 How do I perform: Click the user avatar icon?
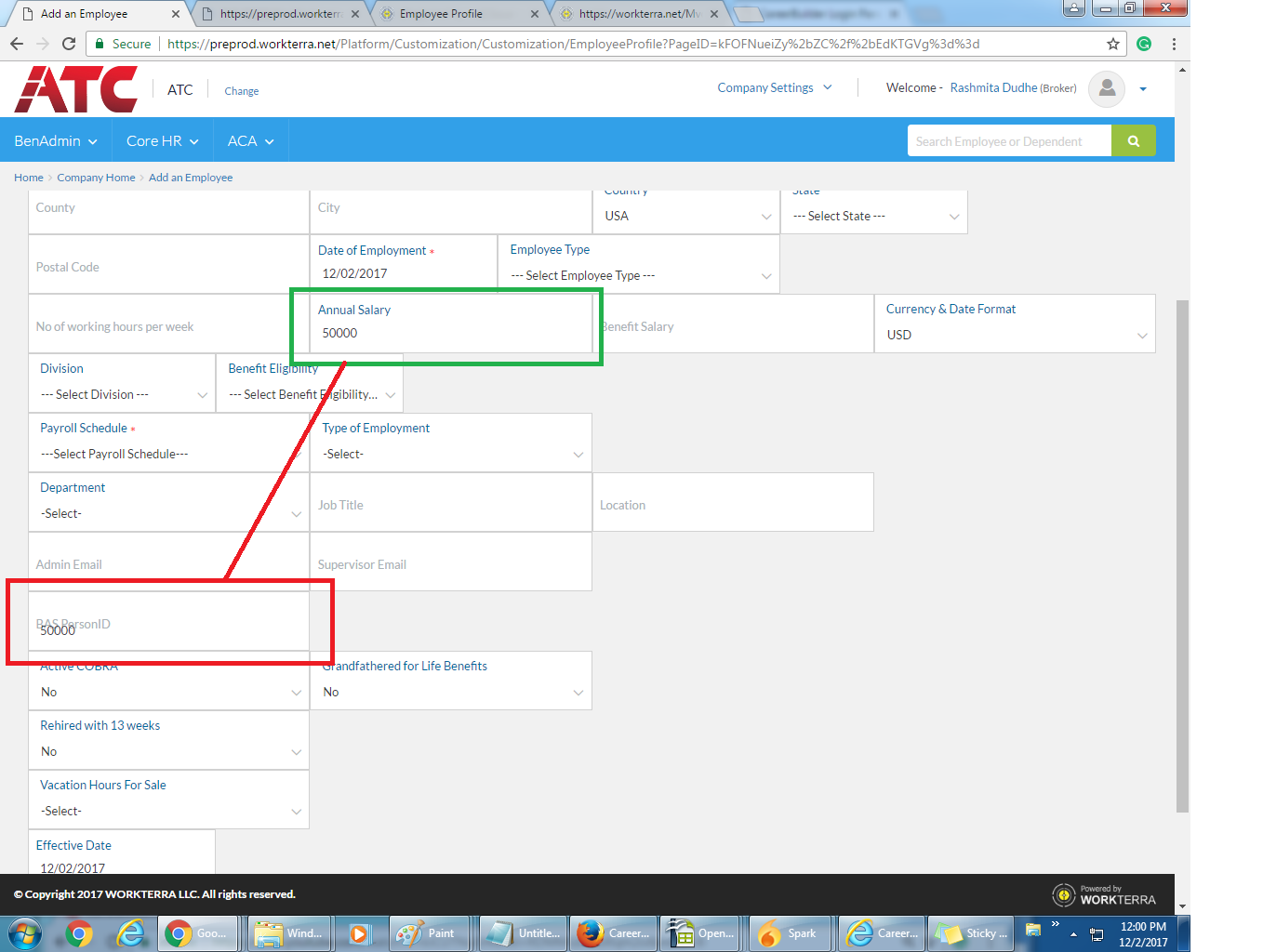pyautogui.click(x=1107, y=88)
